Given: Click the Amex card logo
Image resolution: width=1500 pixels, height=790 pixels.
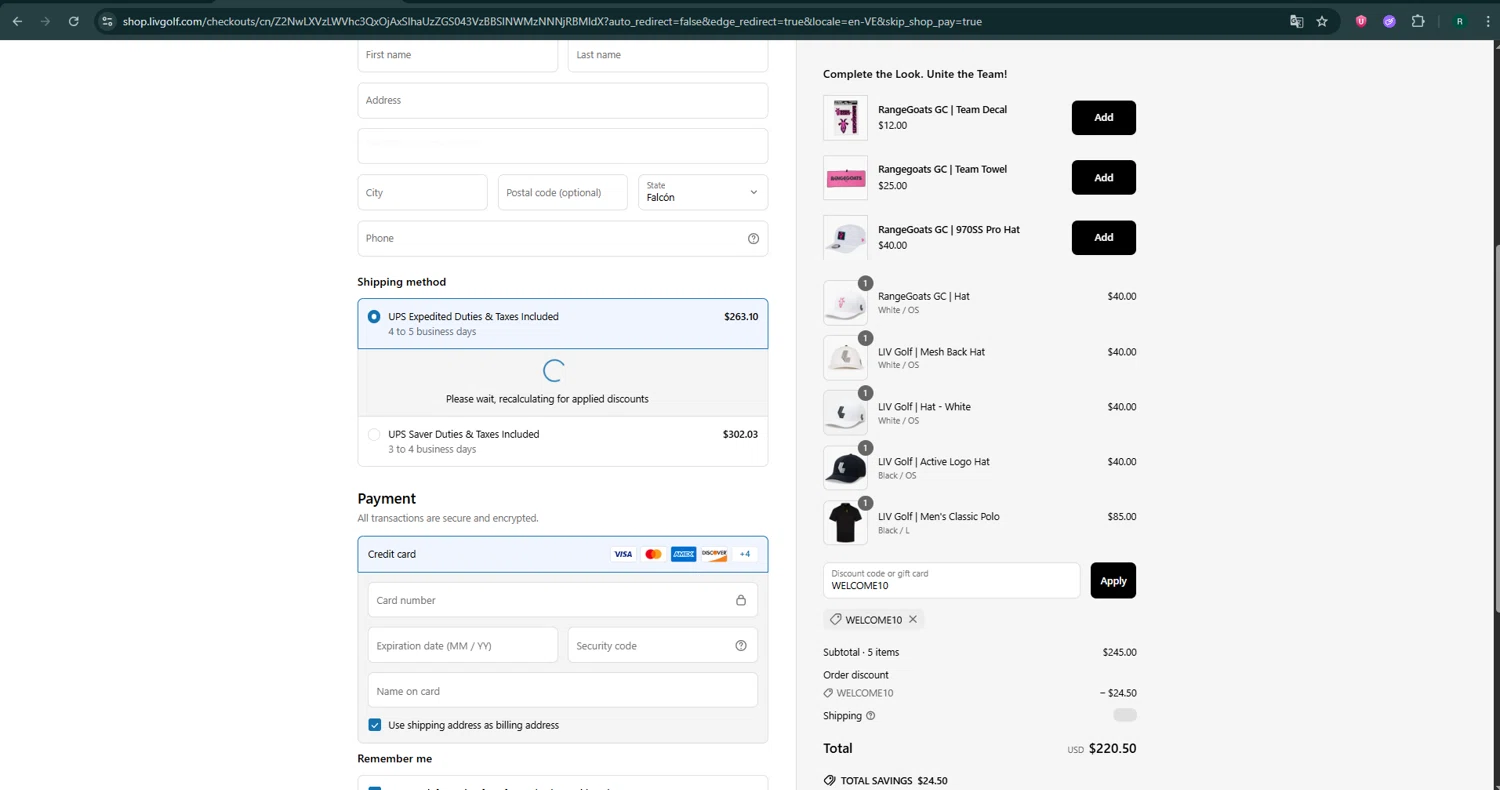Looking at the screenshot, I should [x=684, y=554].
